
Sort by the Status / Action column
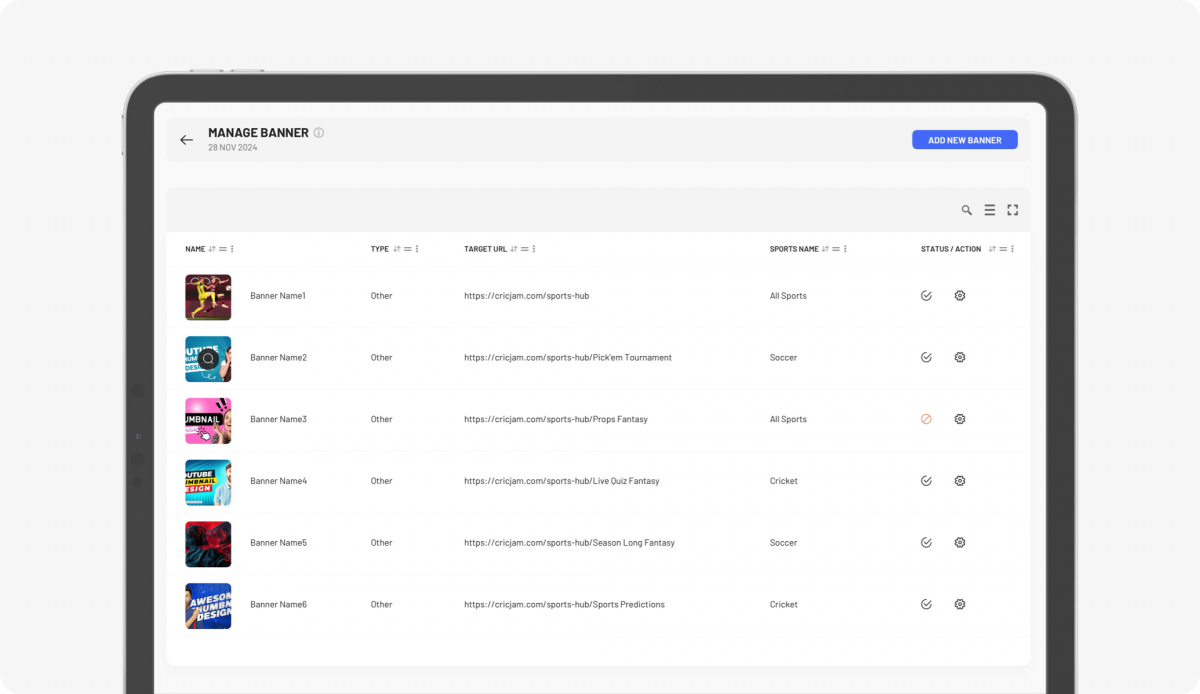tap(992, 249)
